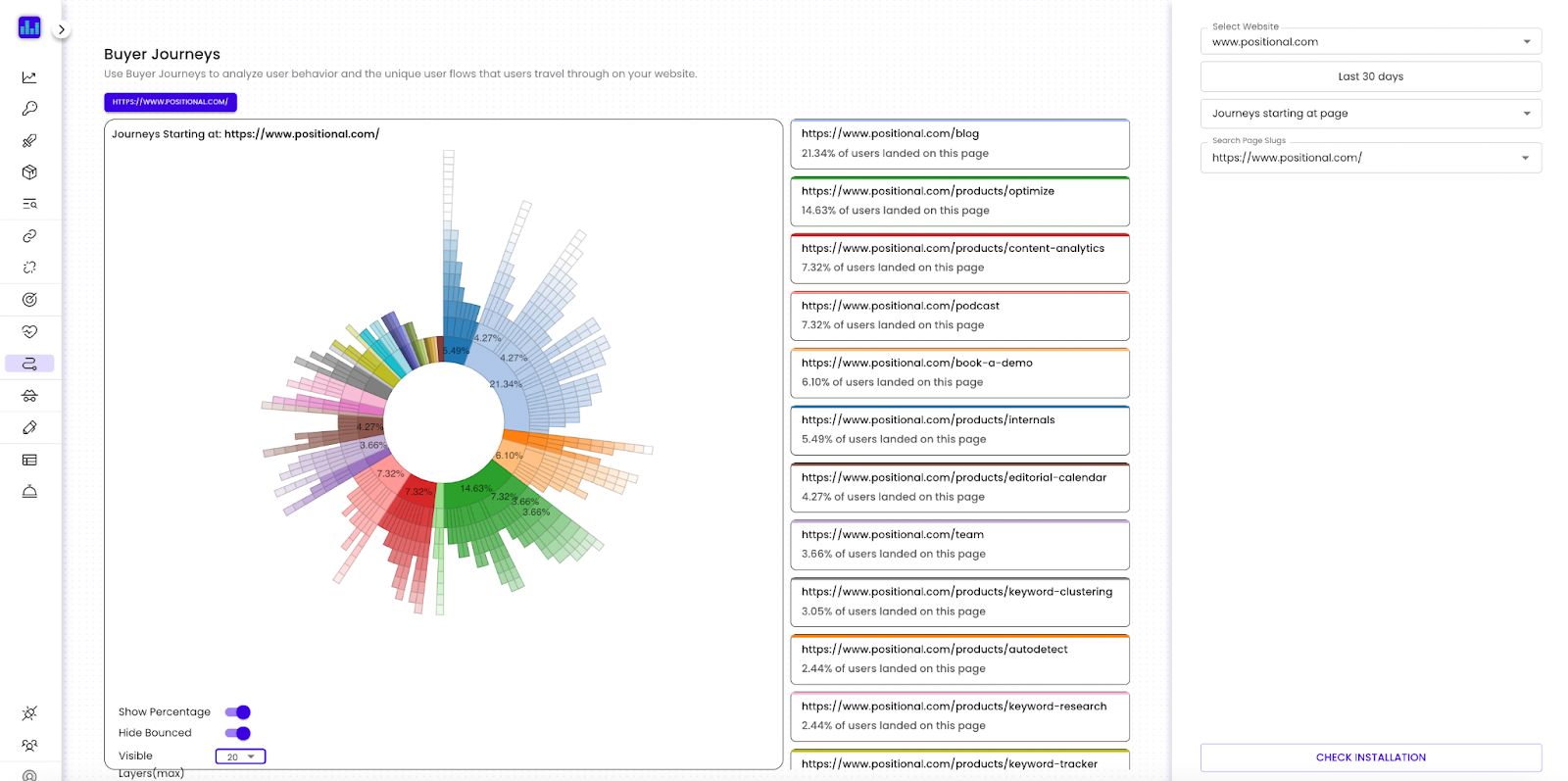Select the /blog landing page card
The width and height of the screenshot is (1568, 781).
(959, 144)
